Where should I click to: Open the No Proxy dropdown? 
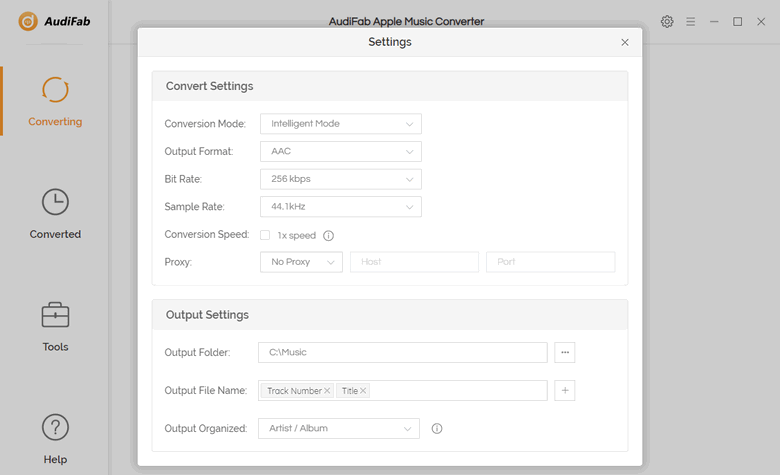tap(301, 262)
